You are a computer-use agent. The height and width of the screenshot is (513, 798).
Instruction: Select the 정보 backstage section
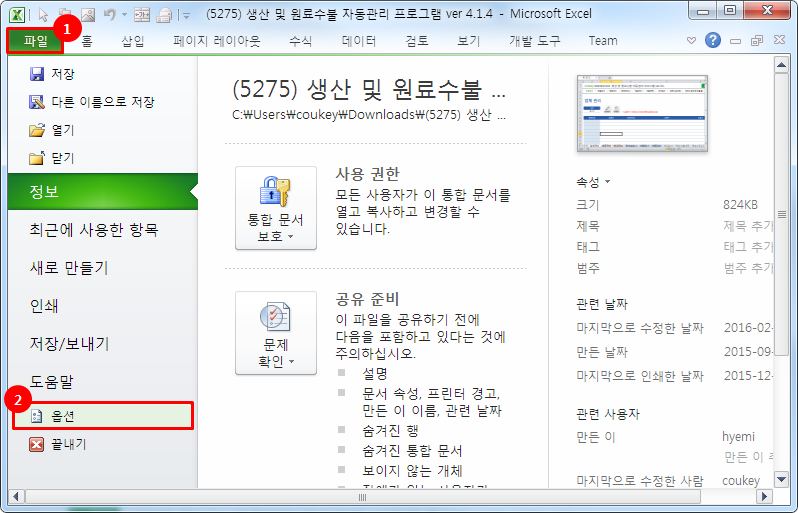click(x=102, y=191)
